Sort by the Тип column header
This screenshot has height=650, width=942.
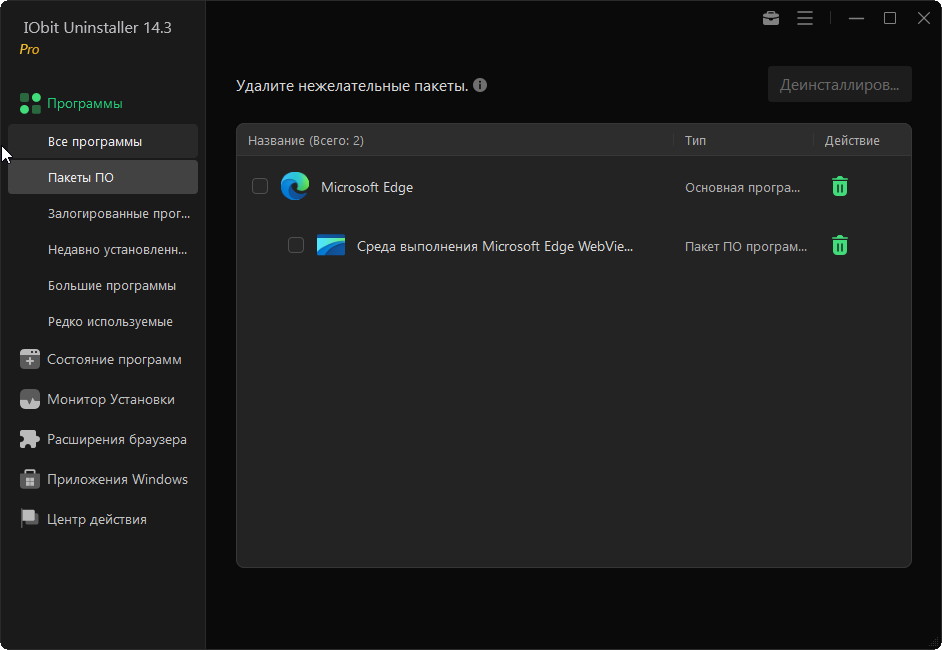click(x=695, y=141)
